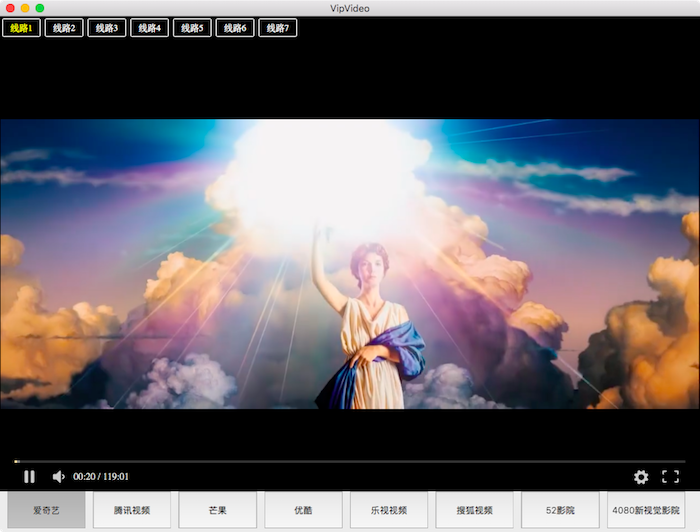Open the 乐视视频 source
Image resolution: width=700 pixels, height=532 pixels.
point(389,510)
